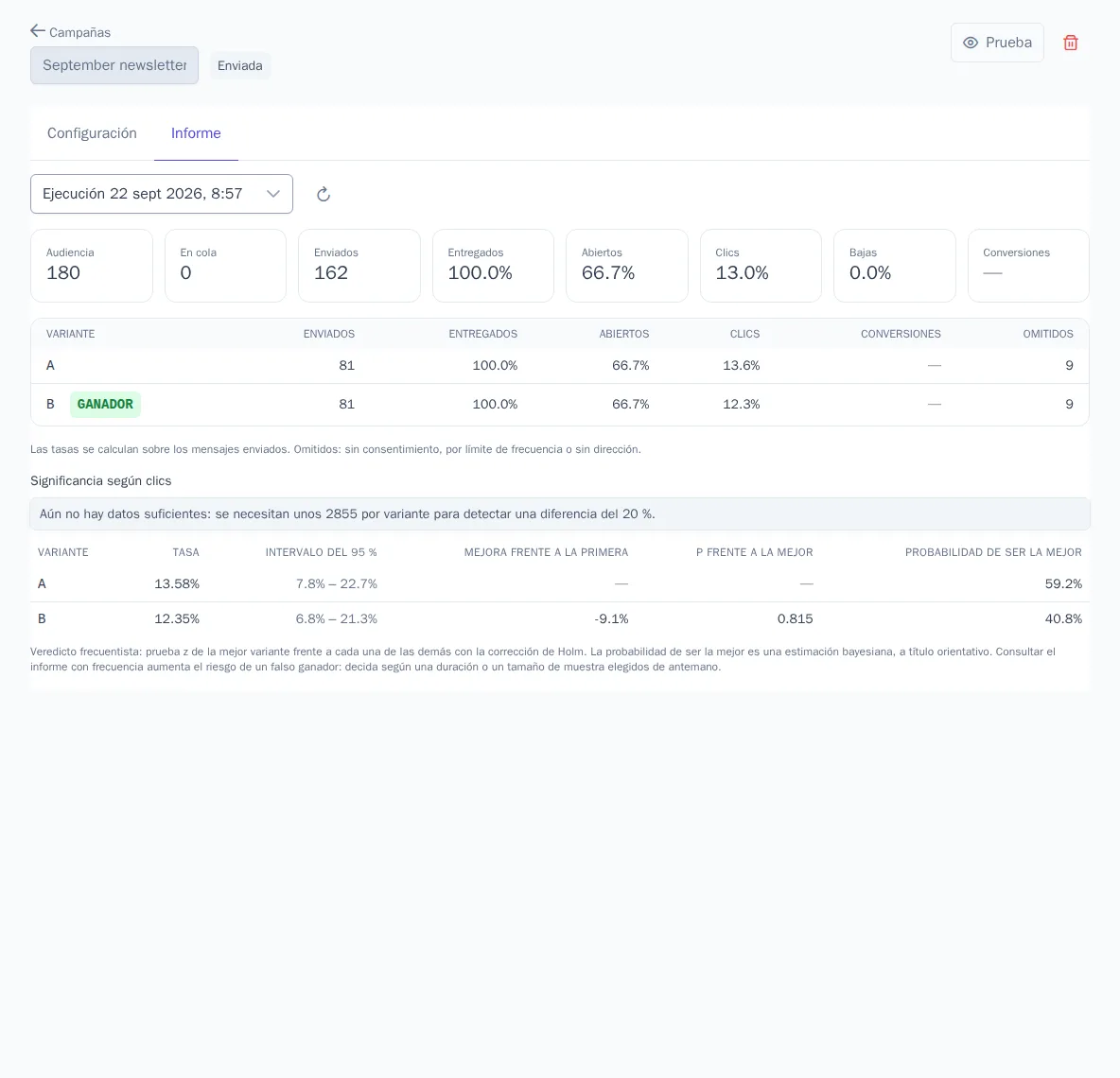Viewport: 1120px width, 1078px height.
Task: Click the GANADOR badge on variant B
Action: pyautogui.click(x=105, y=404)
